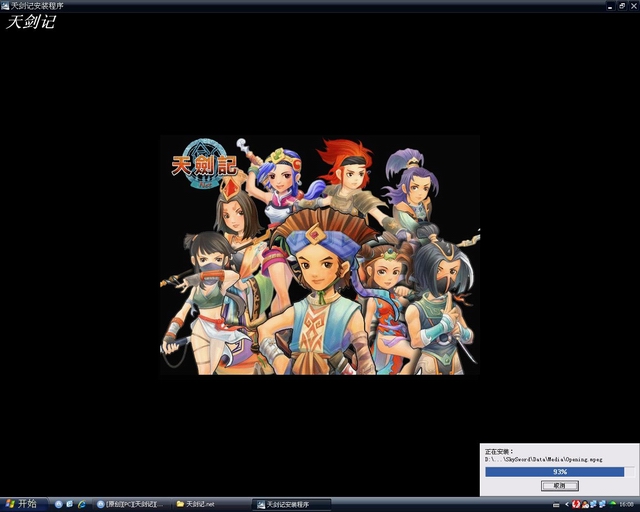Expand hidden system tray icons arrow
The image size is (640, 512).
click(567, 505)
